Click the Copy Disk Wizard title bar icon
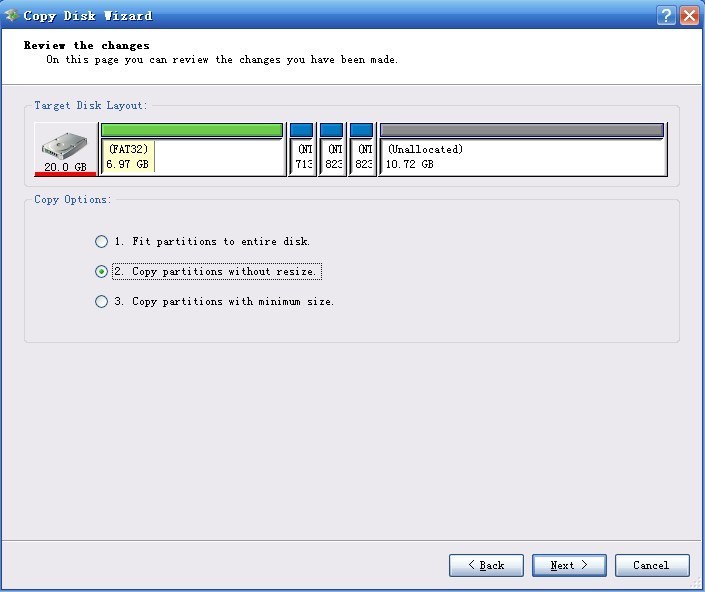 [11, 15]
